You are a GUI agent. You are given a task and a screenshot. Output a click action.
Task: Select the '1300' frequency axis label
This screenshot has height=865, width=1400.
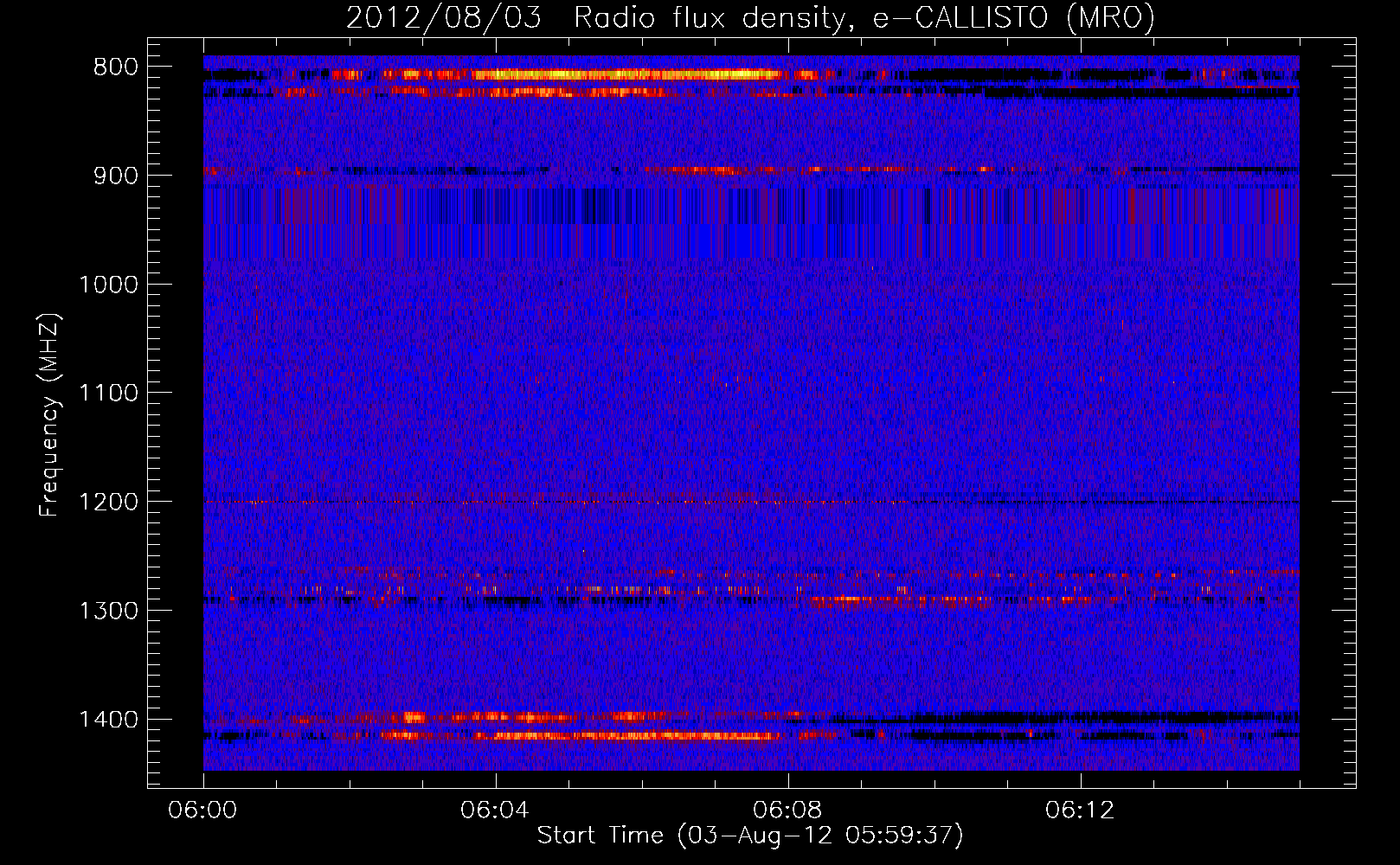pos(109,611)
